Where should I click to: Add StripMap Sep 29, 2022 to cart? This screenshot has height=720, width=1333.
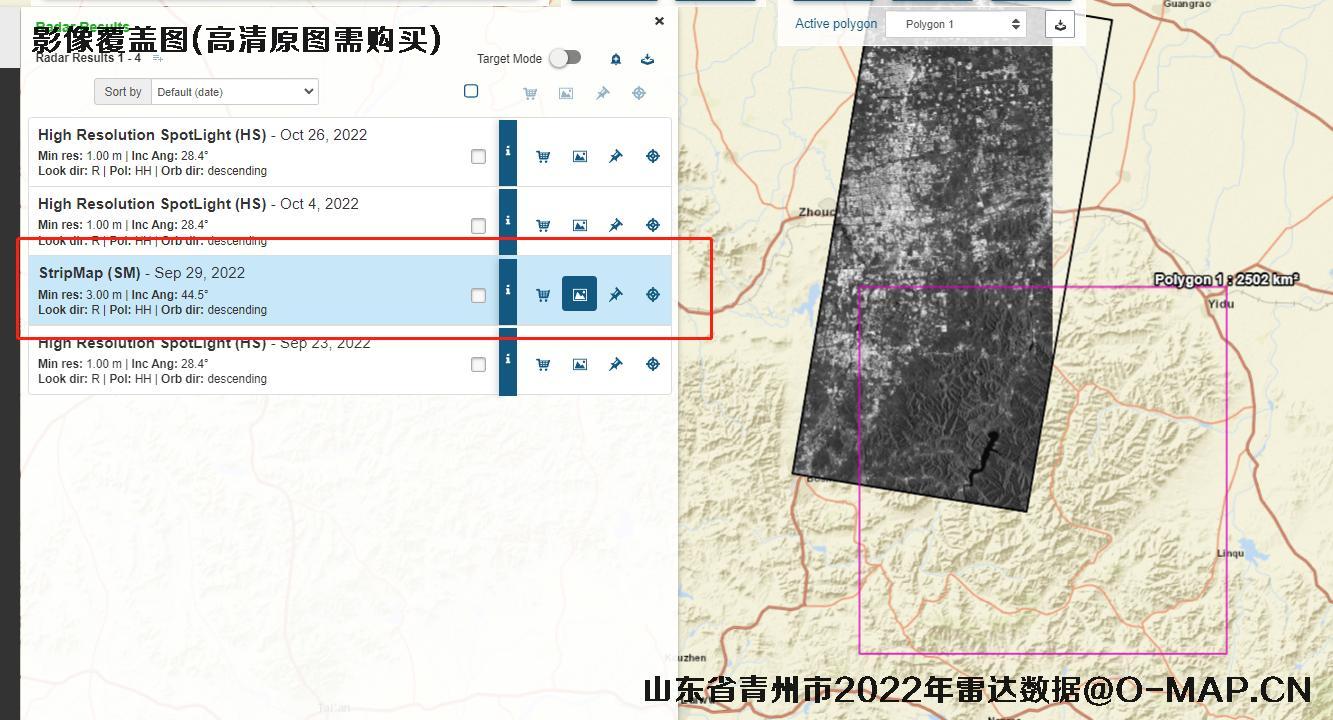543,294
